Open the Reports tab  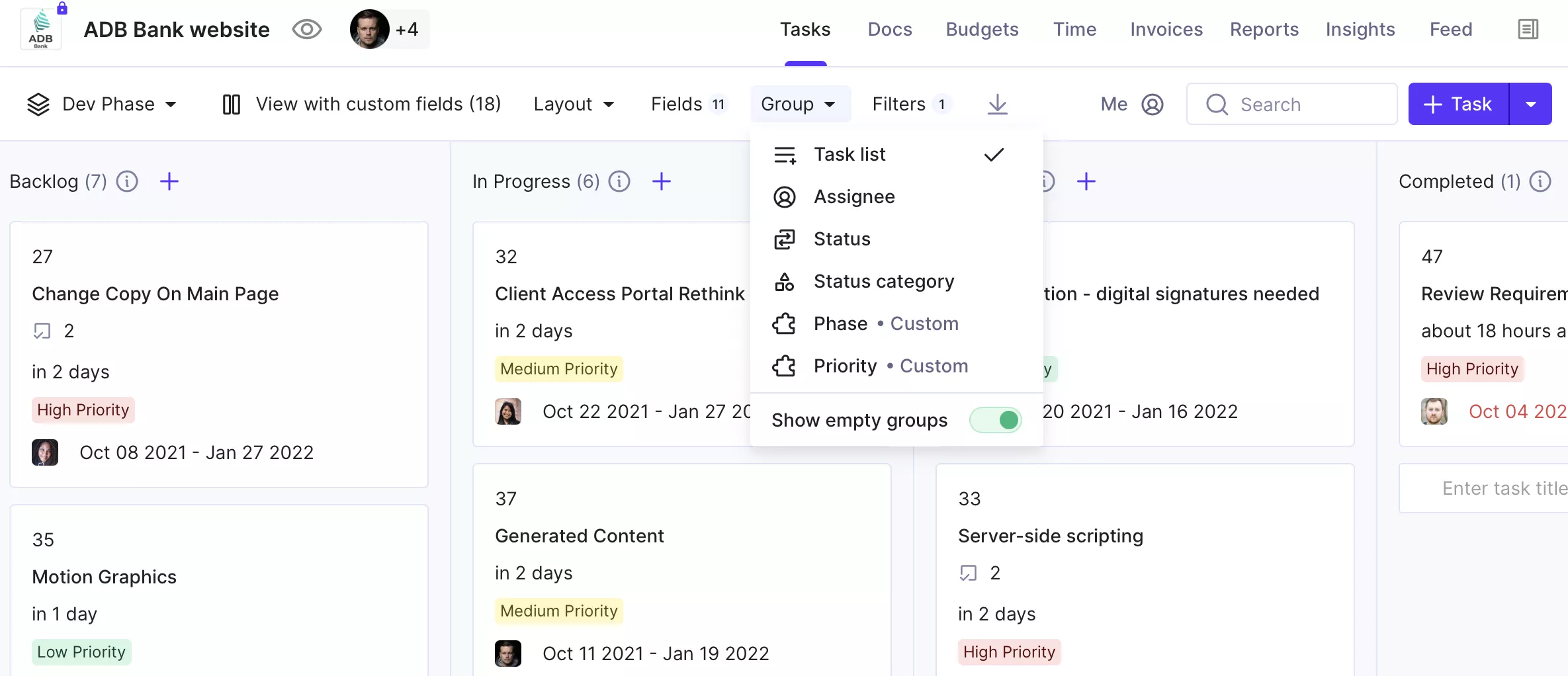(1264, 29)
